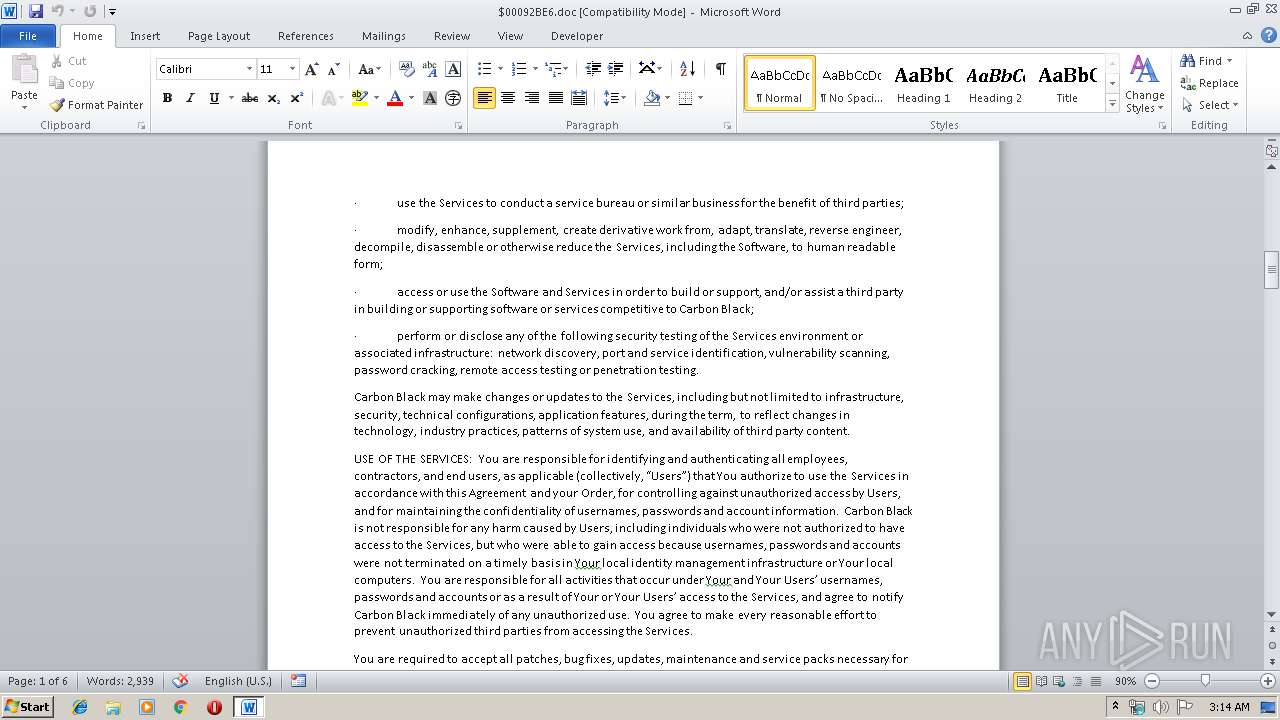Screen dimensions: 1280x720
Task: Open the Font name dropdown
Action: coord(249,69)
